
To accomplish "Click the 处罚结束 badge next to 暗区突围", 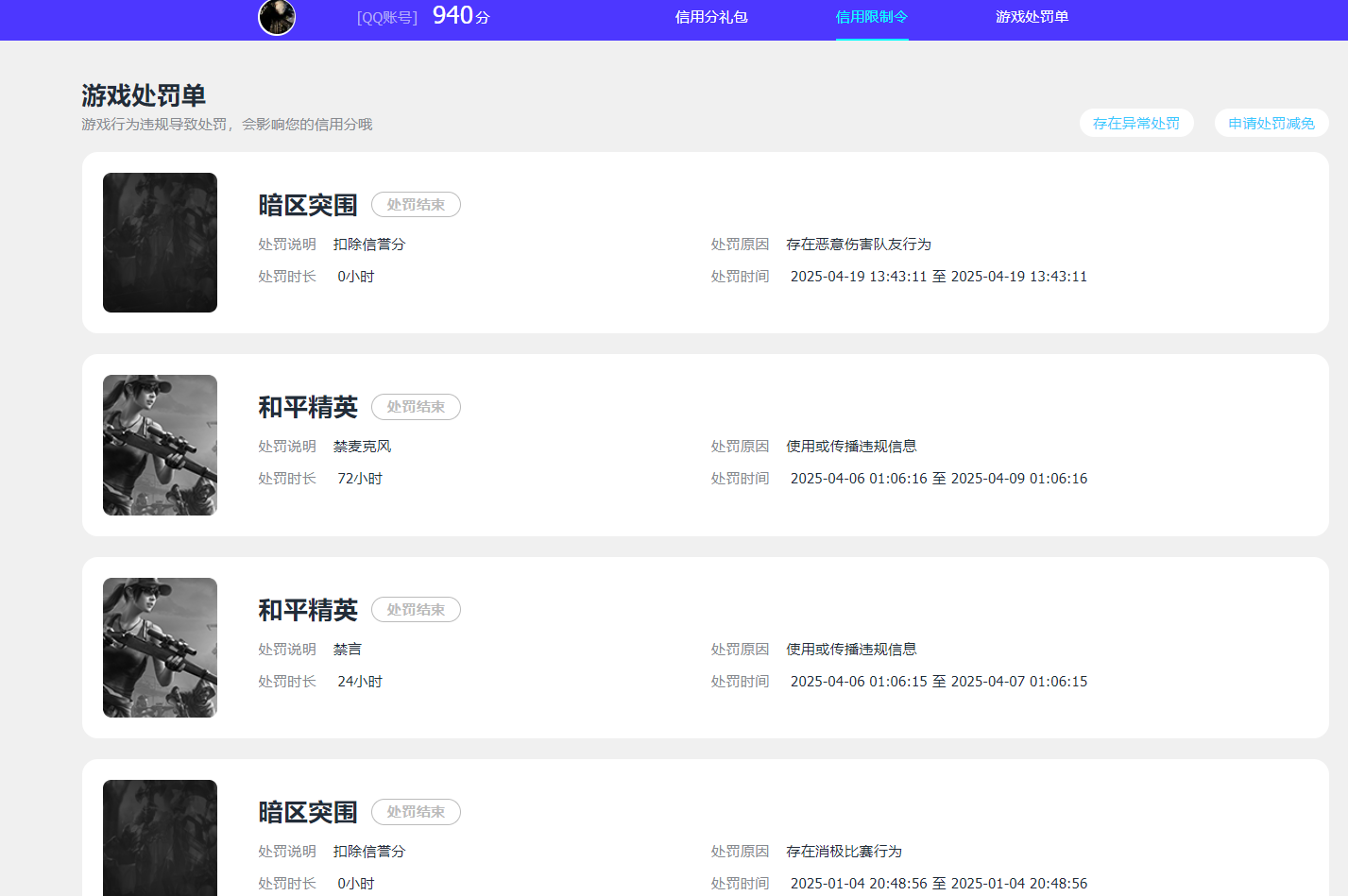I will (x=416, y=204).
